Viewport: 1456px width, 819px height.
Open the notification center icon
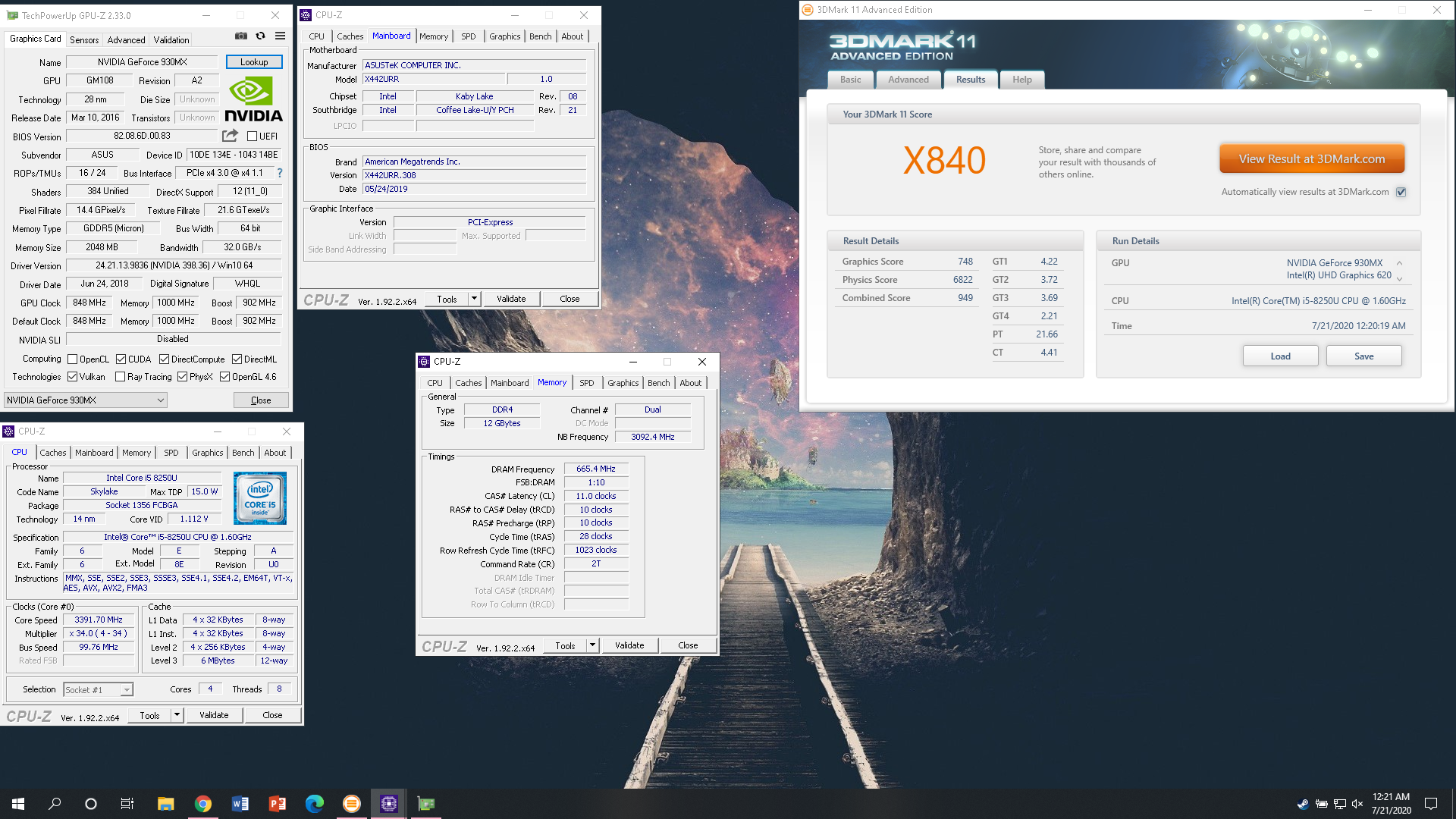(x=1431, y=804)
